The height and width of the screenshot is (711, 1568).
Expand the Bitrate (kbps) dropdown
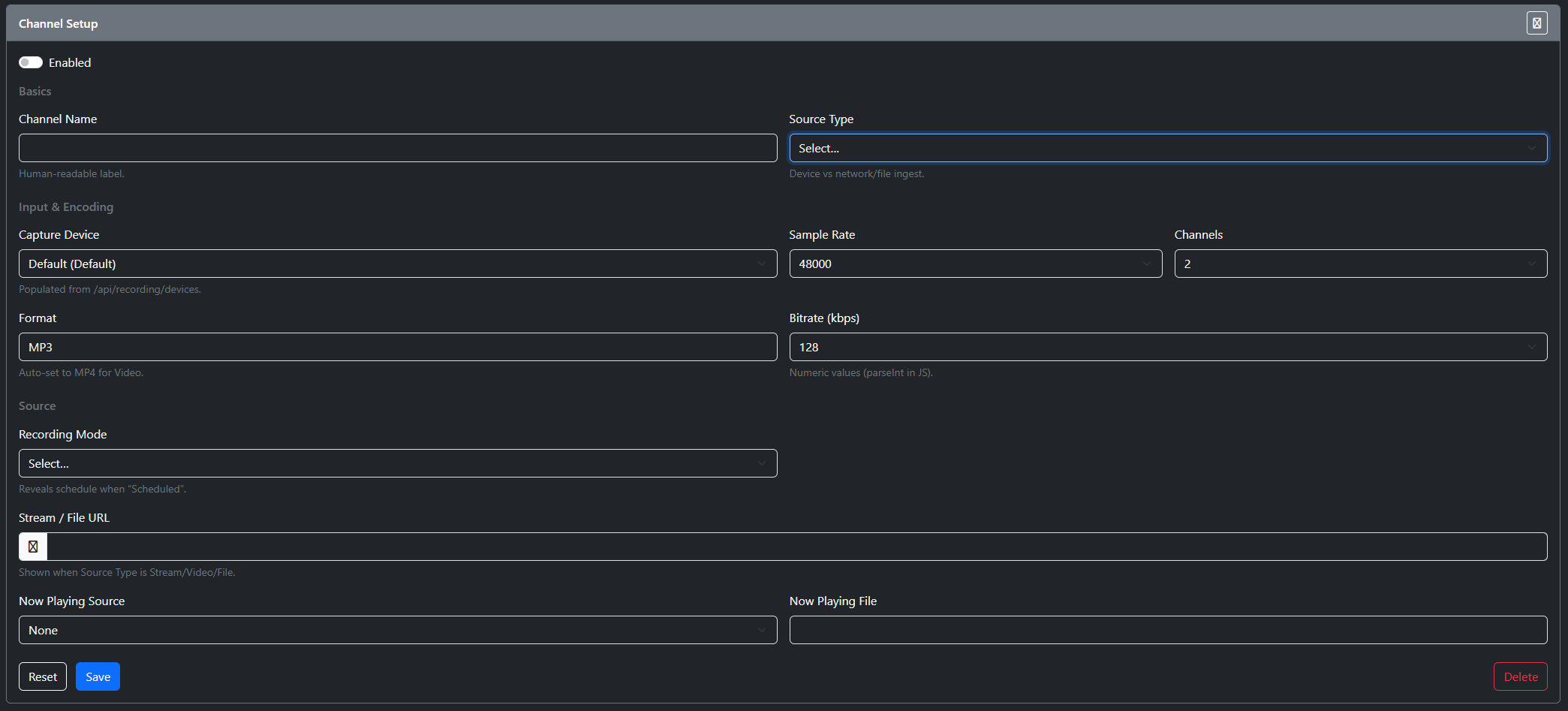1167,348
